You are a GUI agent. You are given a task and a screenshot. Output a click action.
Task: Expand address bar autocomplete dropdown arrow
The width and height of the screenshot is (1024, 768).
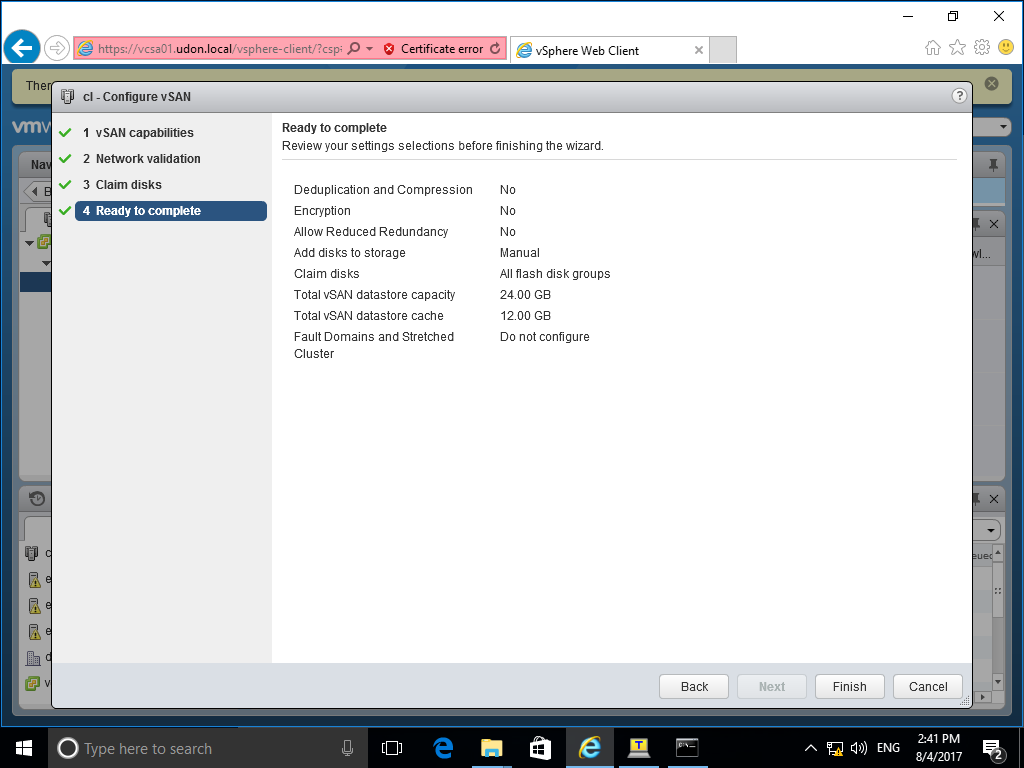point(370,48)
